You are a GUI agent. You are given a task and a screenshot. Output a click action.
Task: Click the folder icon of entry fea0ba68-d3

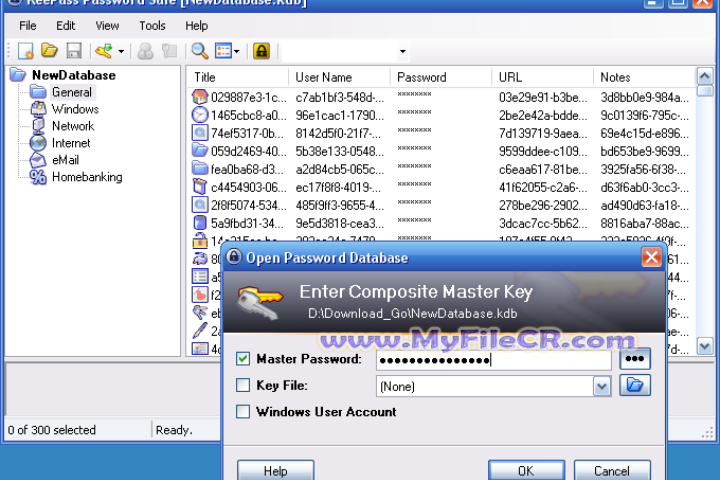(x=200, y=169)
